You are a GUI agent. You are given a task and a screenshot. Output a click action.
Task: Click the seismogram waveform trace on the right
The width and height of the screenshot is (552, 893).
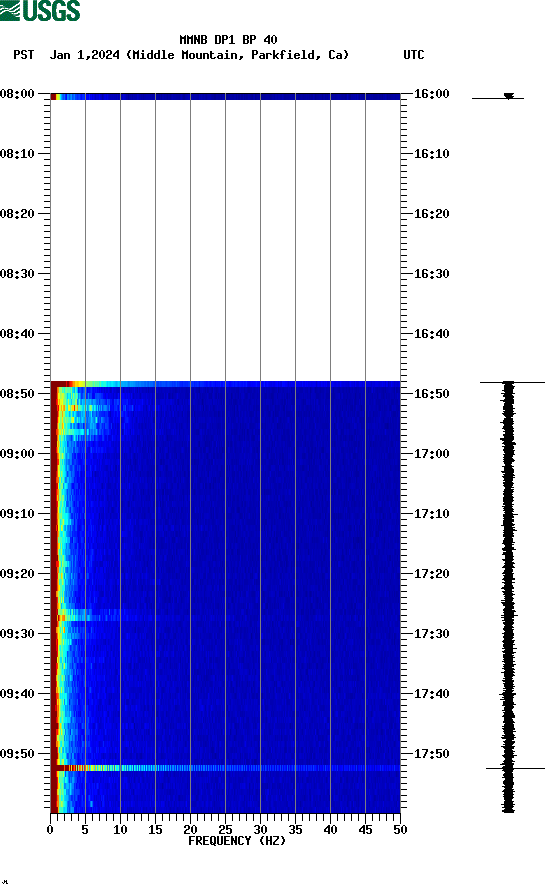pos(508,597)
